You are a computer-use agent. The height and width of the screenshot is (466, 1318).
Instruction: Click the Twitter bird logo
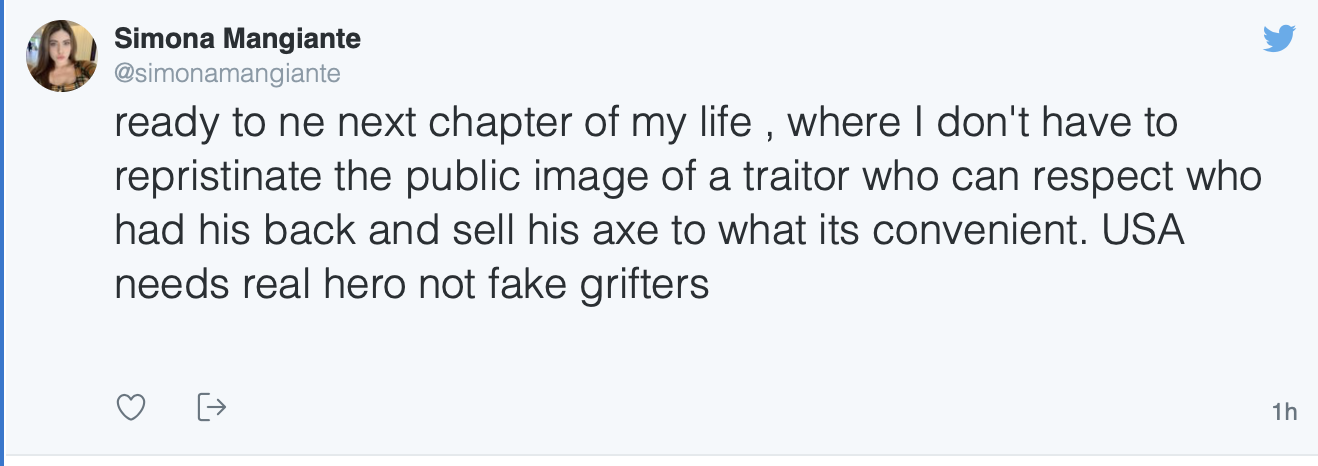pos(1279,39)
